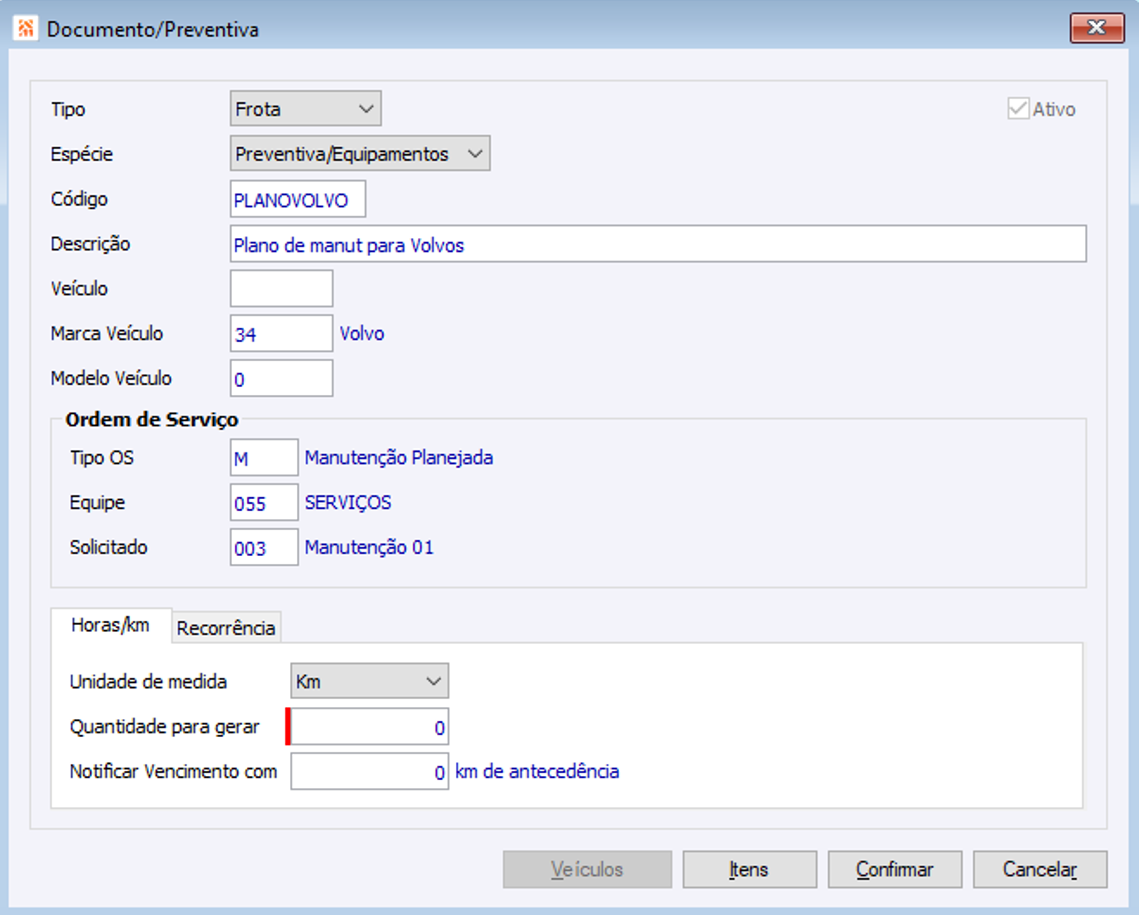This screenshot has width=1139, height=915.
Task: Switch to the Recorrência tab
Action: click(x=226, y=628)
